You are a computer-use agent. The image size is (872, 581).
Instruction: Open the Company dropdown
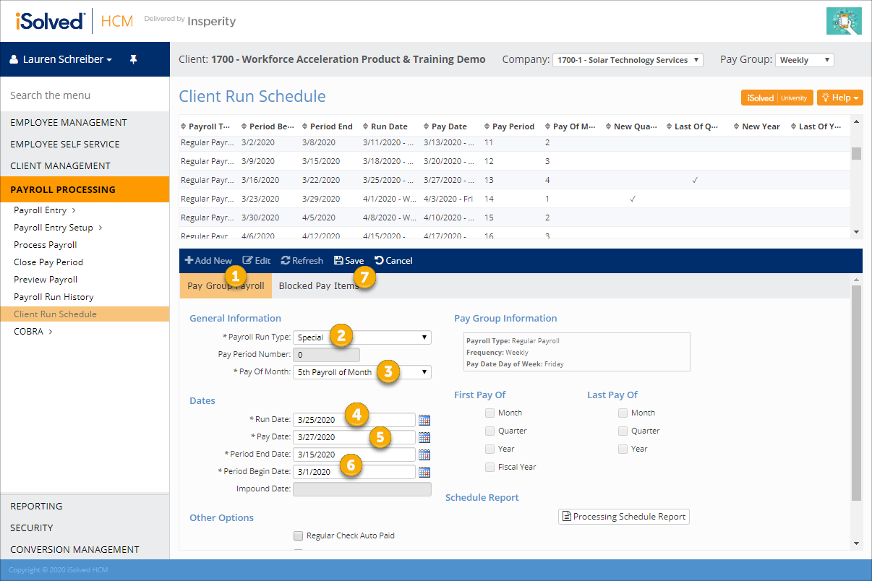pyautogui.click(x=628, y=60)
